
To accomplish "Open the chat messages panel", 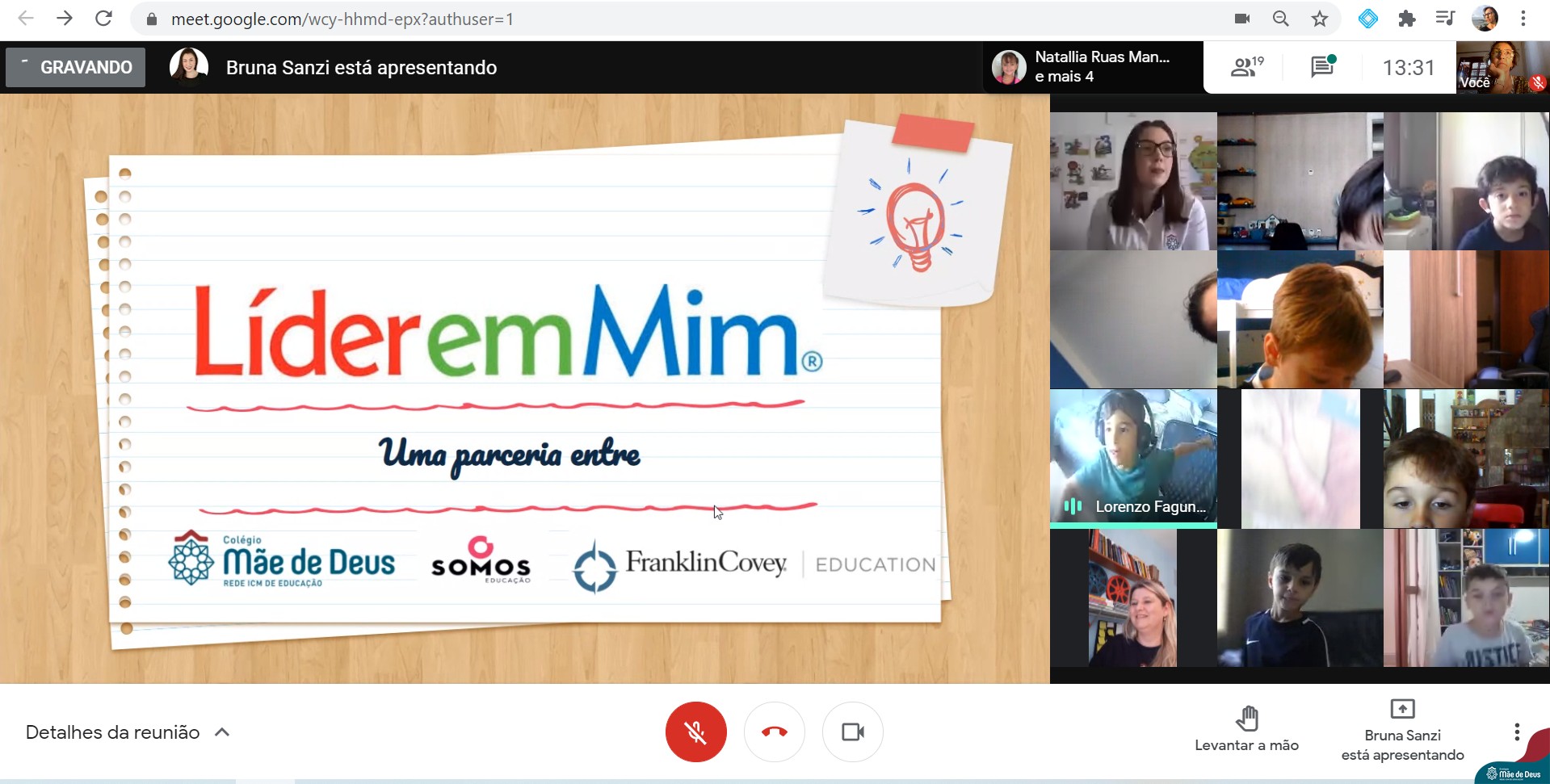I will 1322,67.
